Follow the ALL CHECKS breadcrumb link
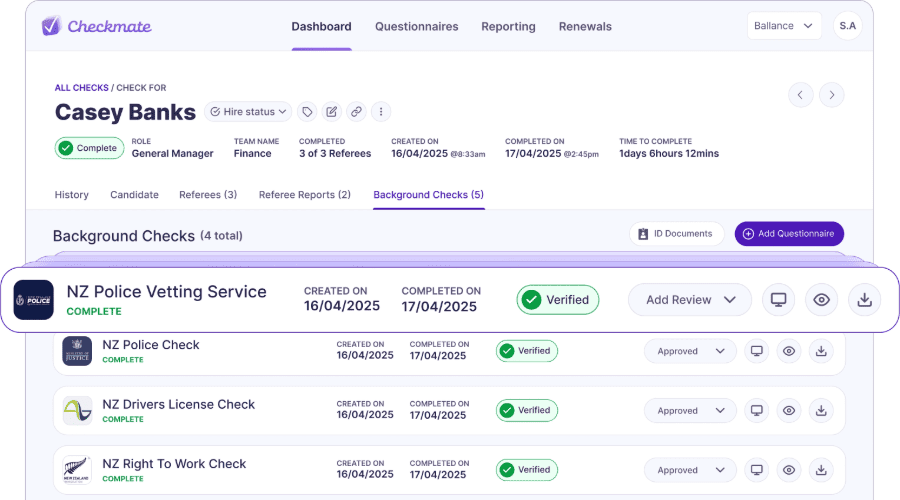The width and height of the screenshot is (900, 500). point(81,88)
